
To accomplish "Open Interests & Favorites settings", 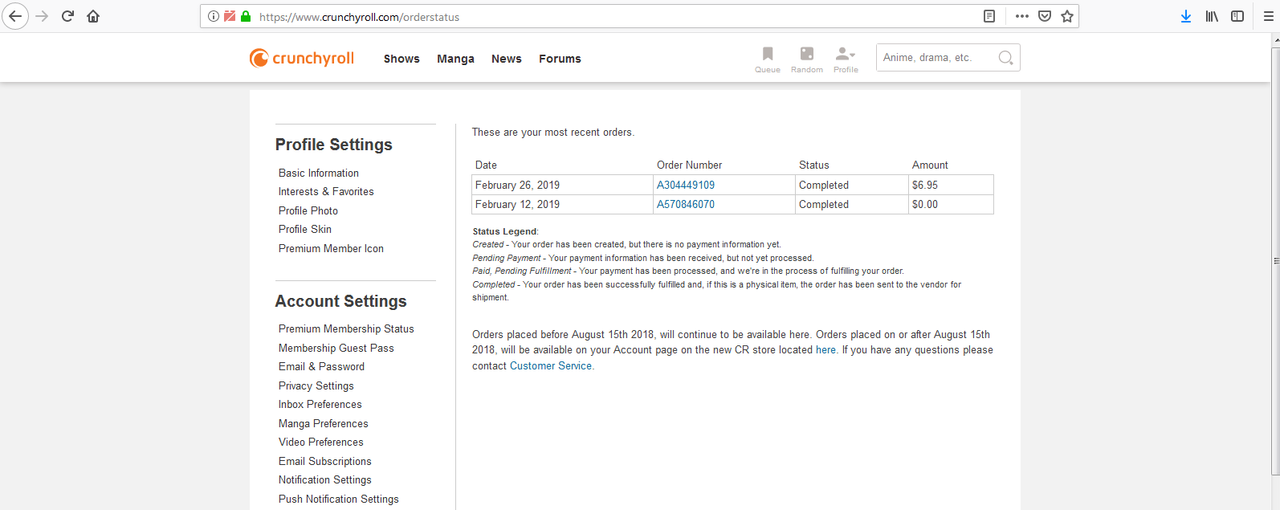I will tap(326, 191).
